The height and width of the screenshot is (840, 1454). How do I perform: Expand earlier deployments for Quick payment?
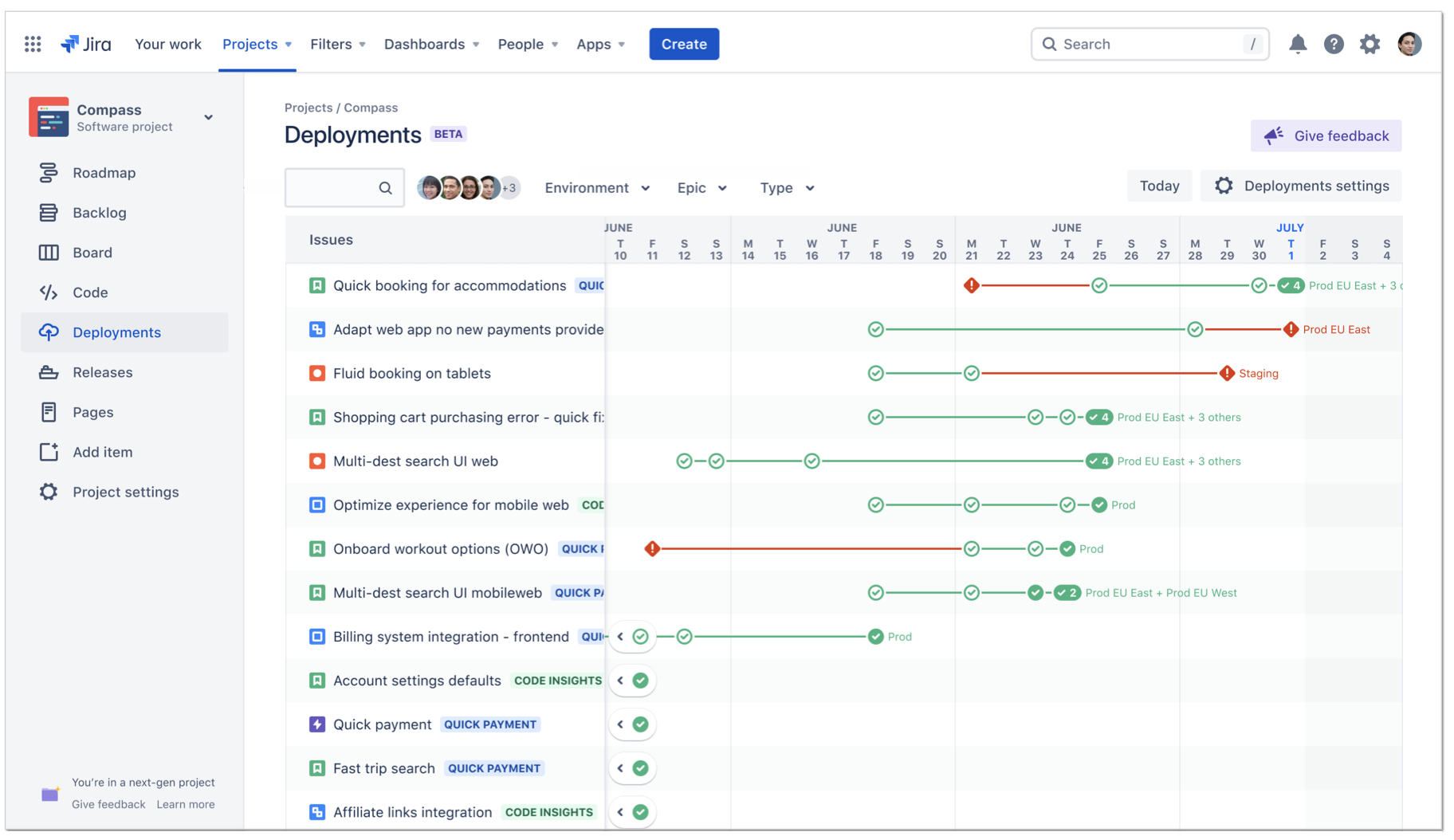tap(621, 724)
